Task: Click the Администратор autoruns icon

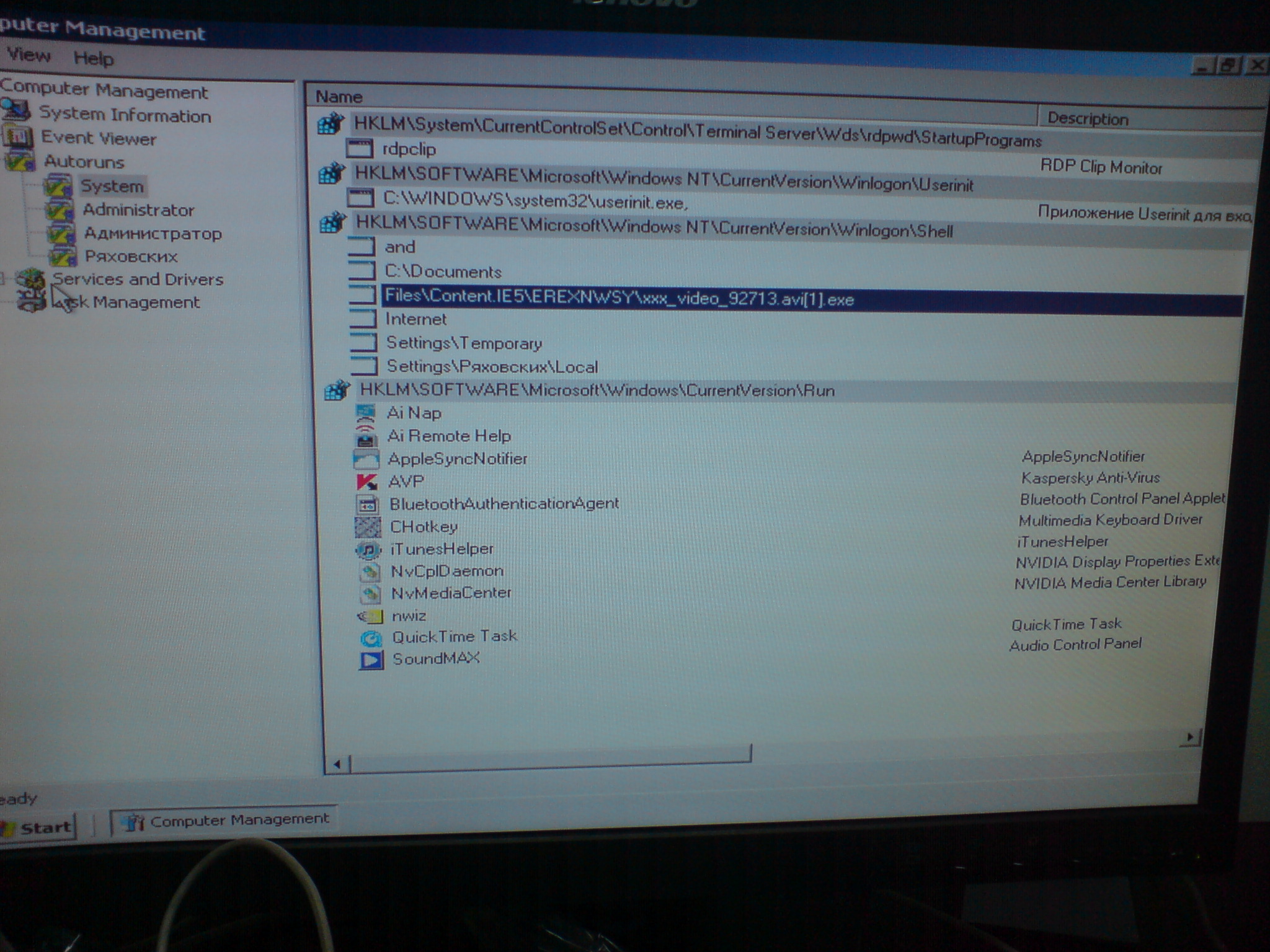Action: 61,234
